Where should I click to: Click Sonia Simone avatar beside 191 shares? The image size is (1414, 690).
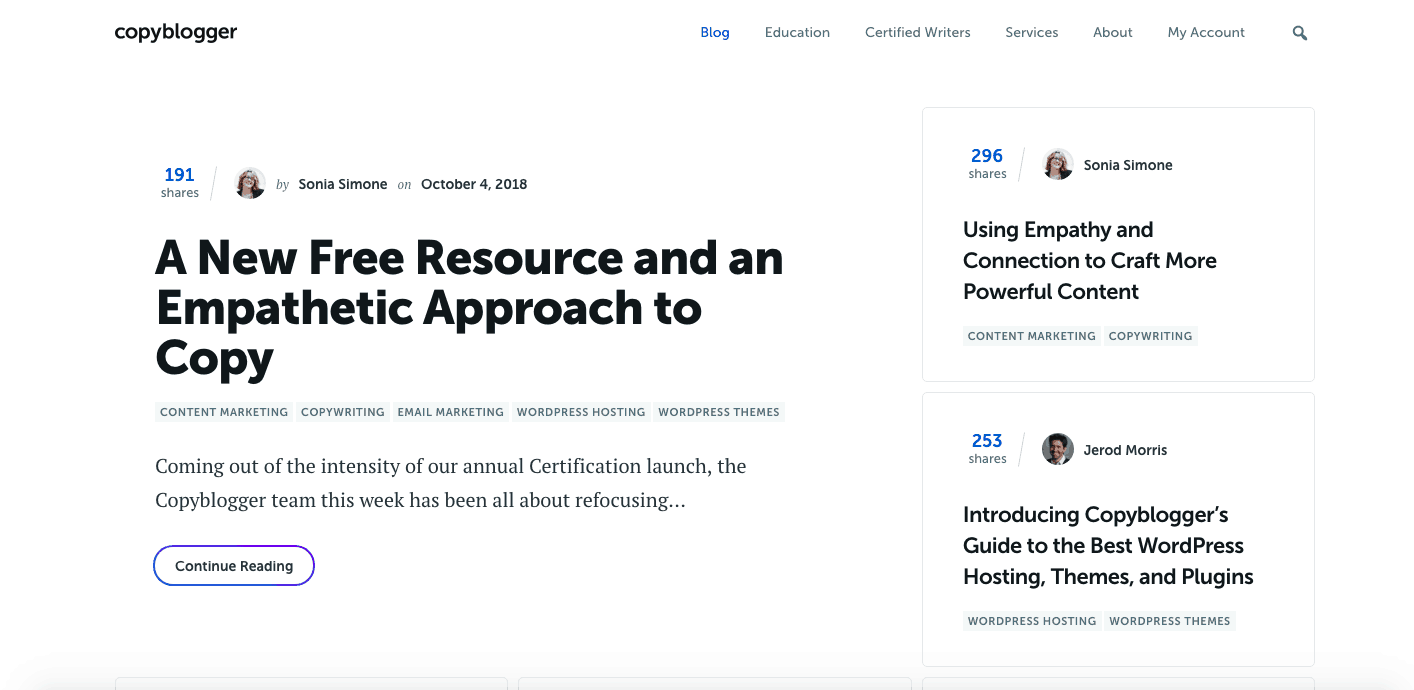[250, 183]
